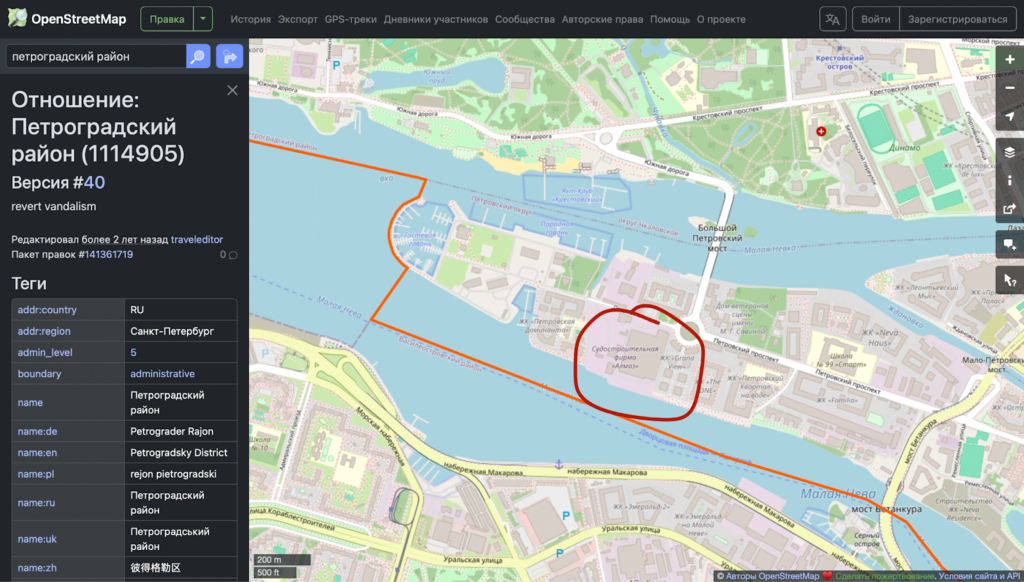The image size is (1024, 582).
Task: Activate the query features tool
Action: click(1010, 280)
